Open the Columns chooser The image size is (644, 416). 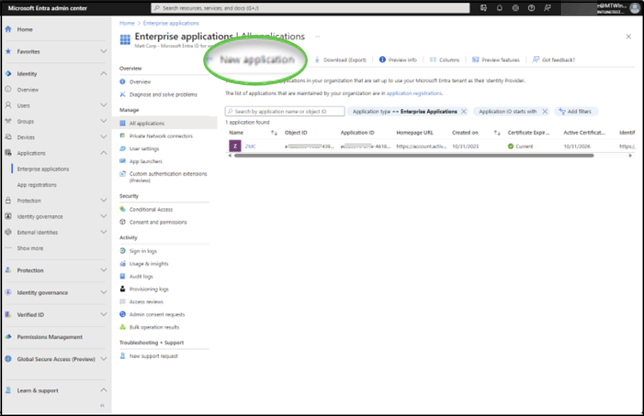pos(444,60)
